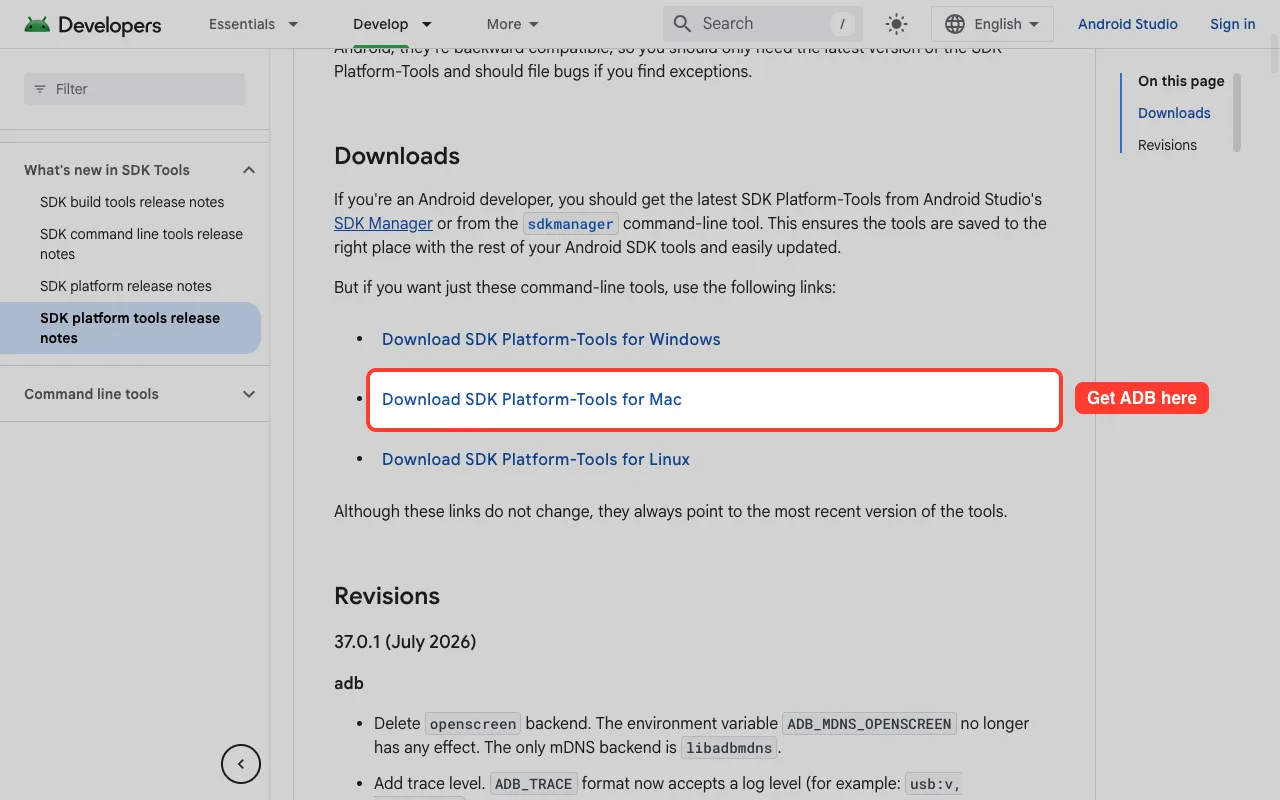Open the Essentials dropdown menu
The image size is (1280, 800).
pos(254,24)
